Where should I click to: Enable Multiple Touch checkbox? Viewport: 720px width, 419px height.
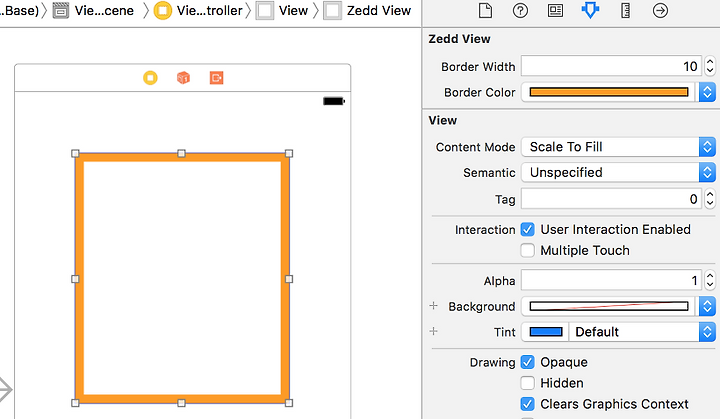point(528,250)
